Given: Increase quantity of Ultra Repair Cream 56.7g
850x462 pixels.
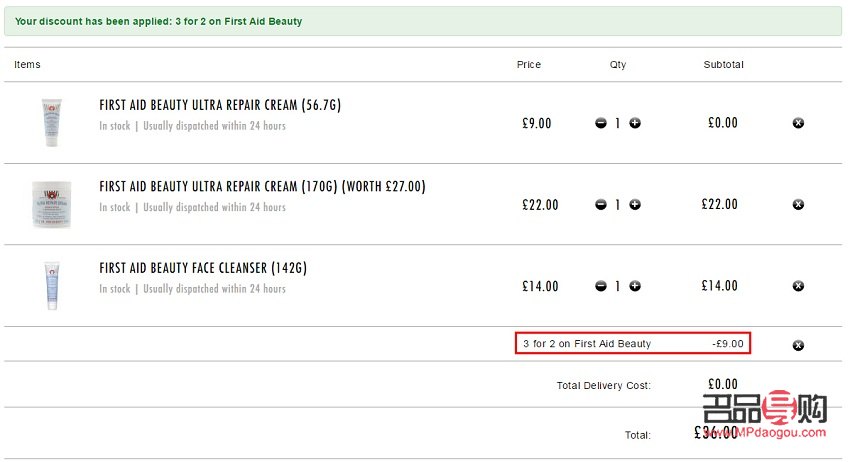Looking at the screenshot, I should pos(635,123).
